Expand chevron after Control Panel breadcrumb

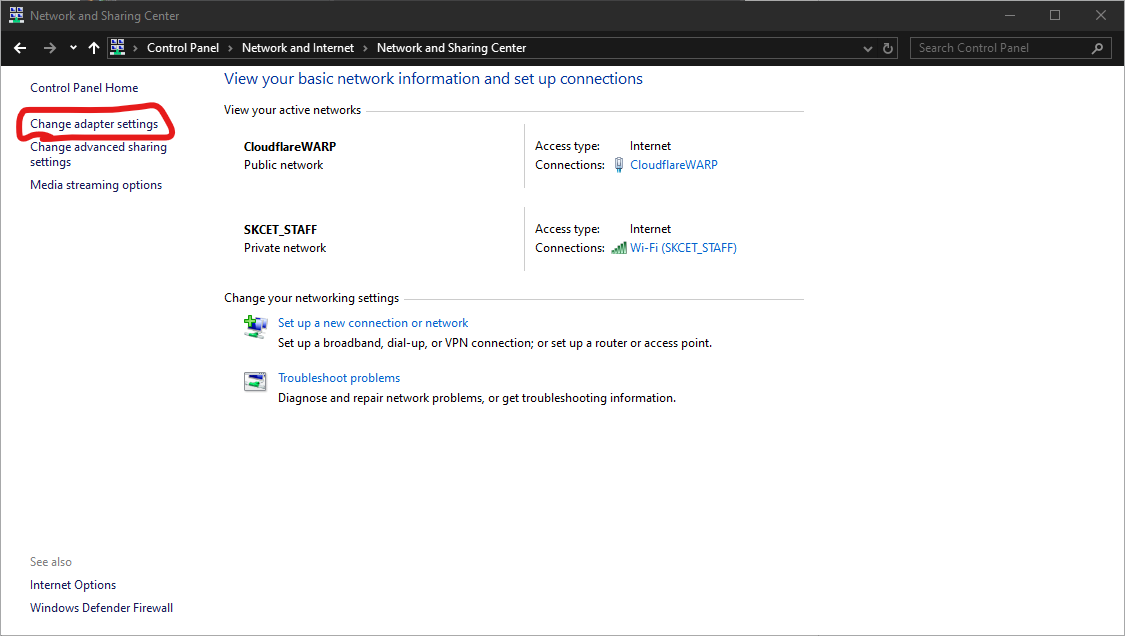[230, 48]
